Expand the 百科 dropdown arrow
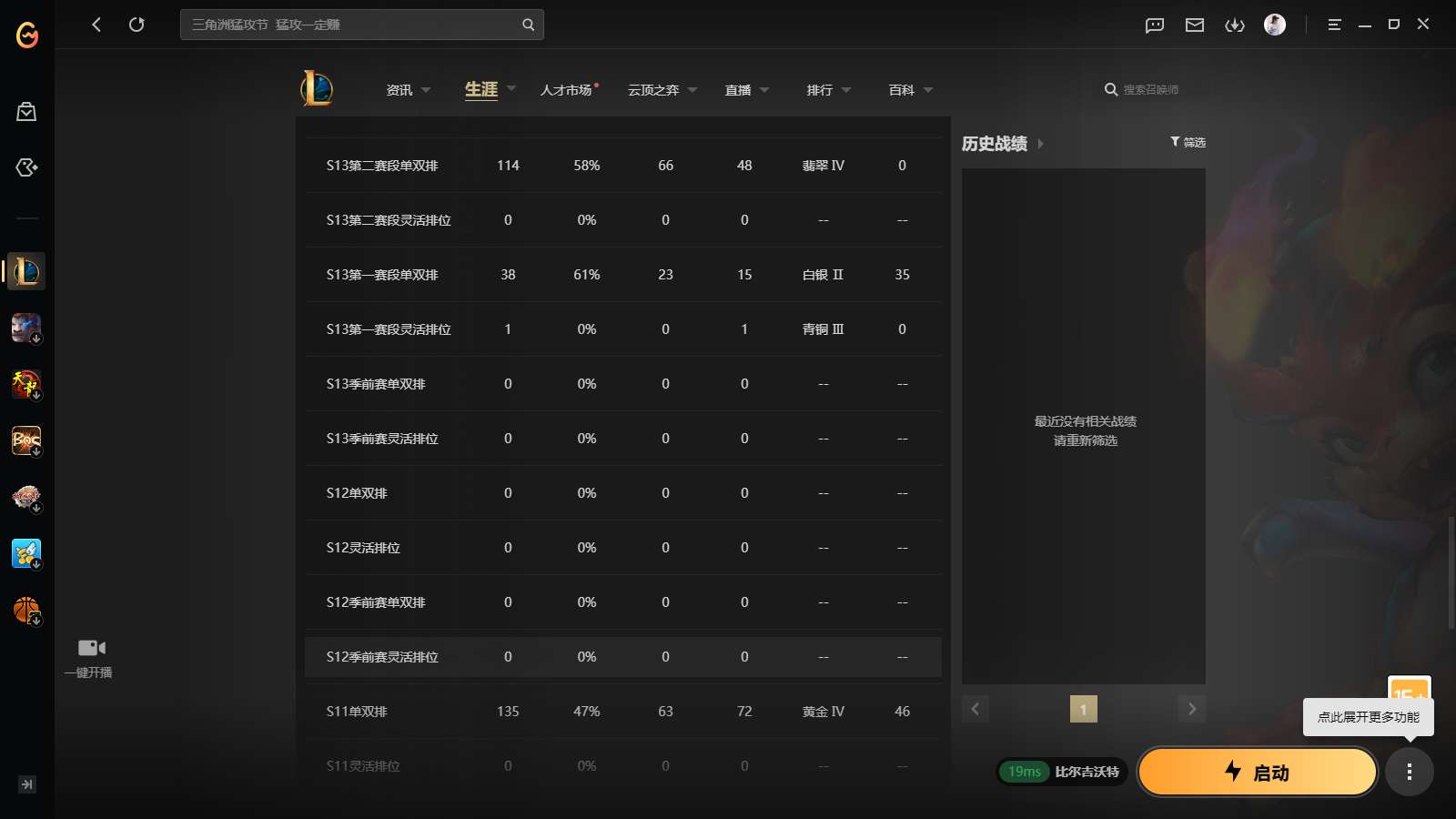1456x819 pixels. (x=928, y=90)
